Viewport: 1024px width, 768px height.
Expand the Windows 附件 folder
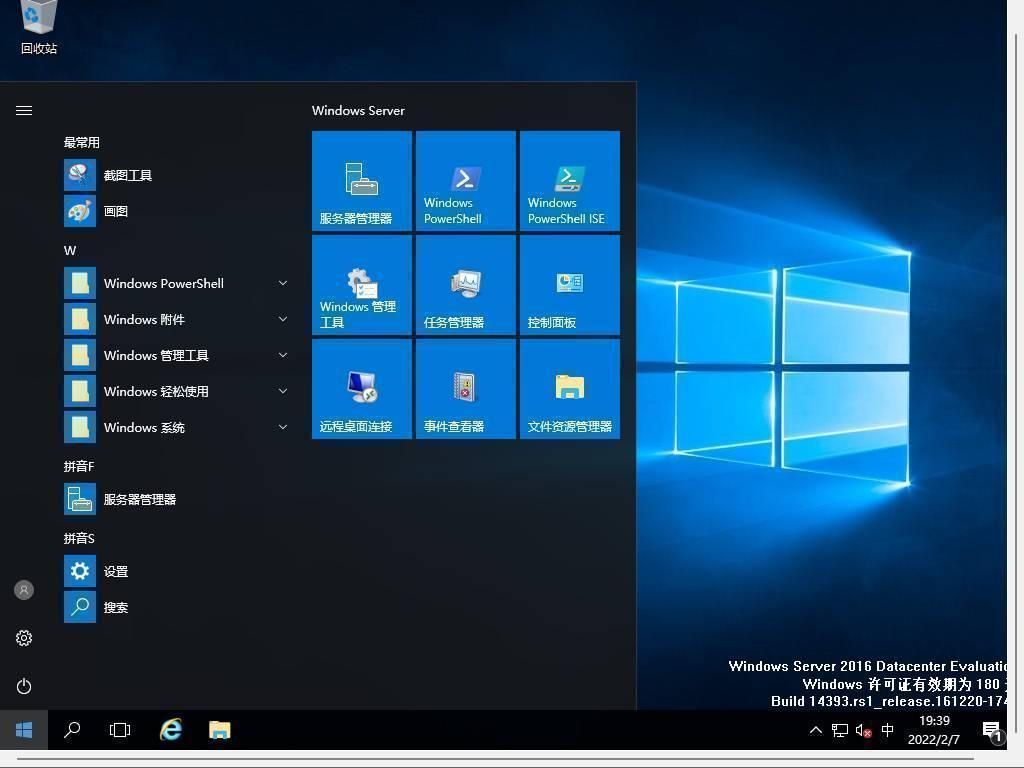(x=176, y=319)
